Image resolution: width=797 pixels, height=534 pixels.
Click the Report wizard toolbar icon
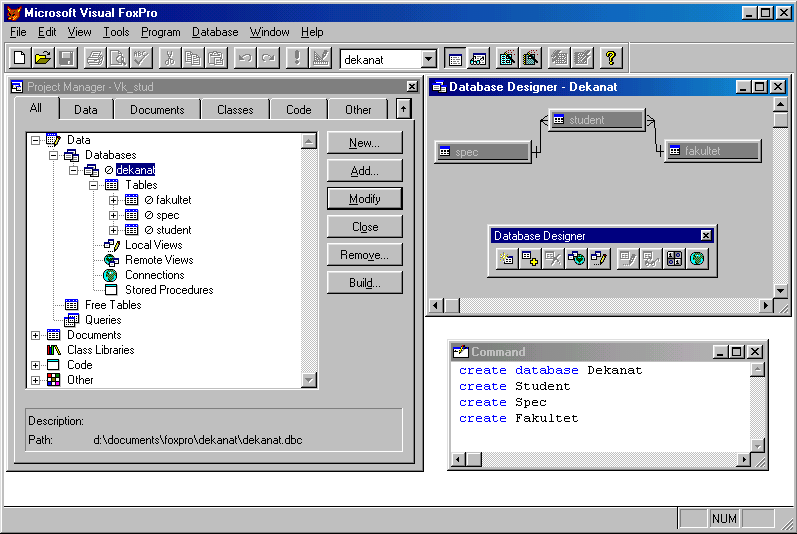coord(531,58)
